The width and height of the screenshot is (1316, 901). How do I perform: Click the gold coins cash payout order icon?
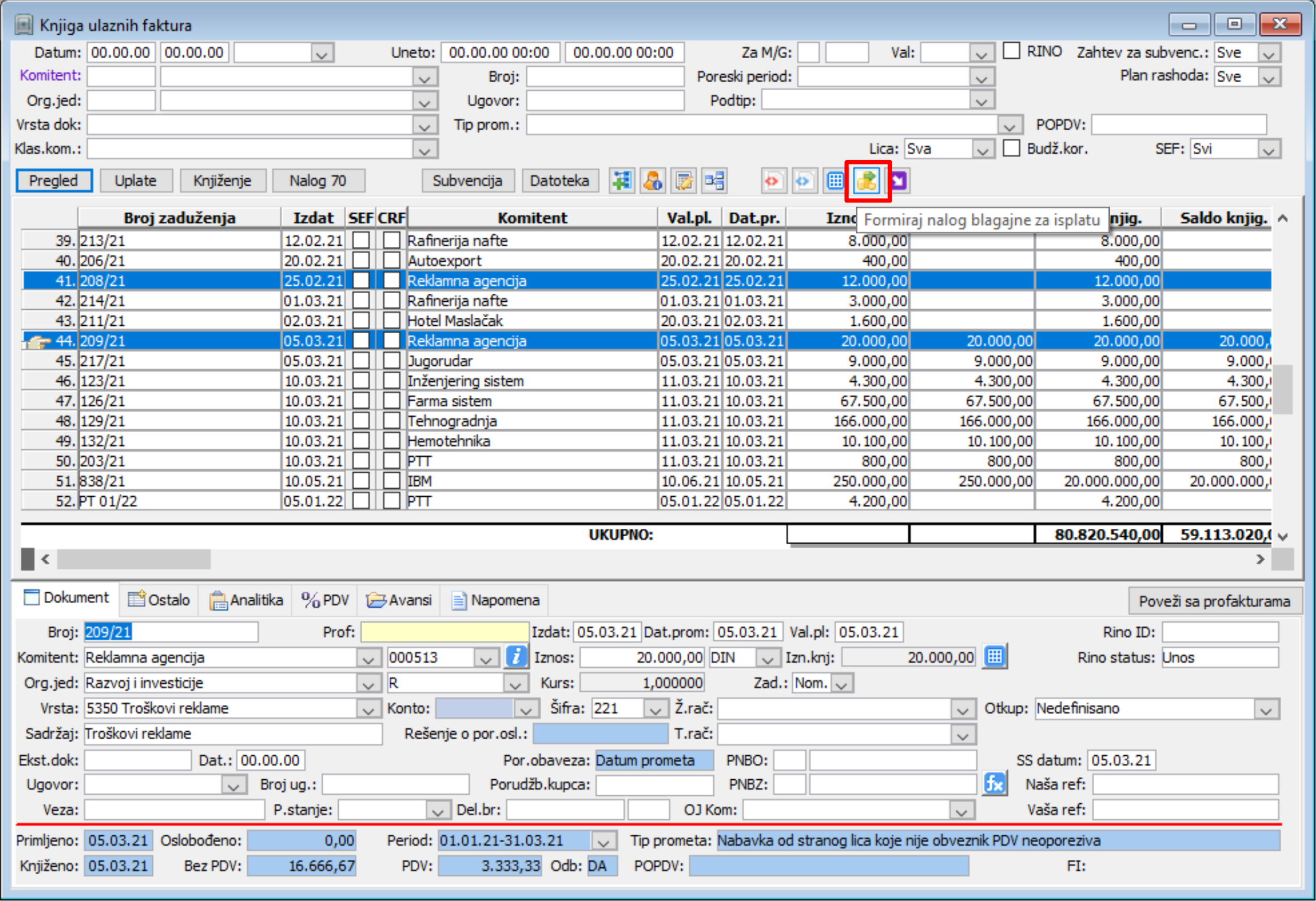click(867, 181)
